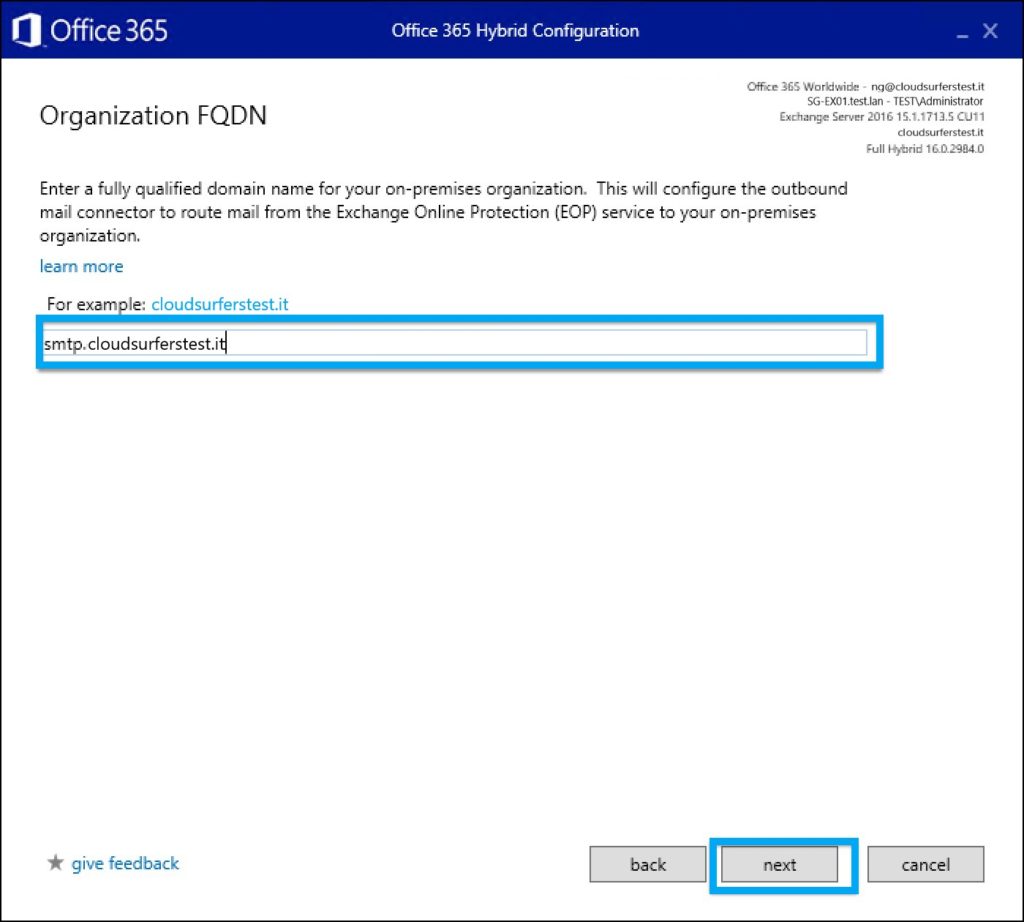Image resolution: width=1024 pixels, height=922 pixels.
Task: Click the Office 365 Worldwide account line
Action: coord(865,86)
